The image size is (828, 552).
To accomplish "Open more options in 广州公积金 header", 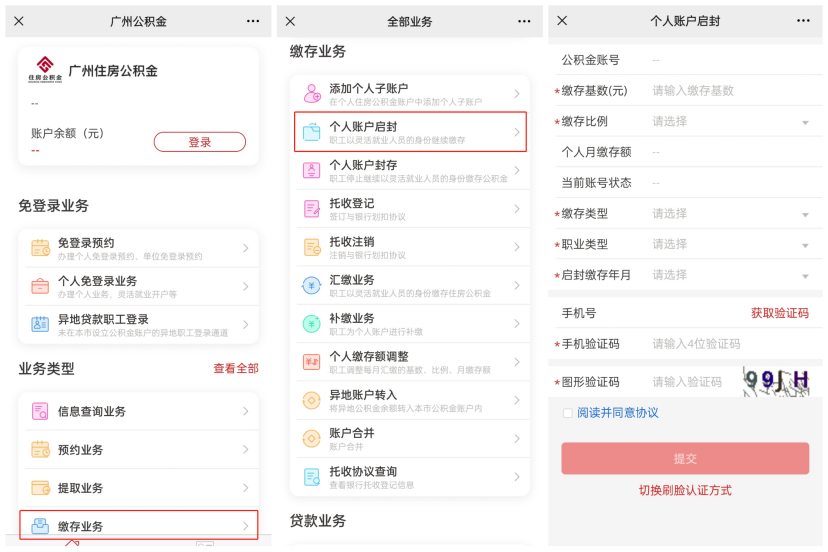I will point(253,21).
